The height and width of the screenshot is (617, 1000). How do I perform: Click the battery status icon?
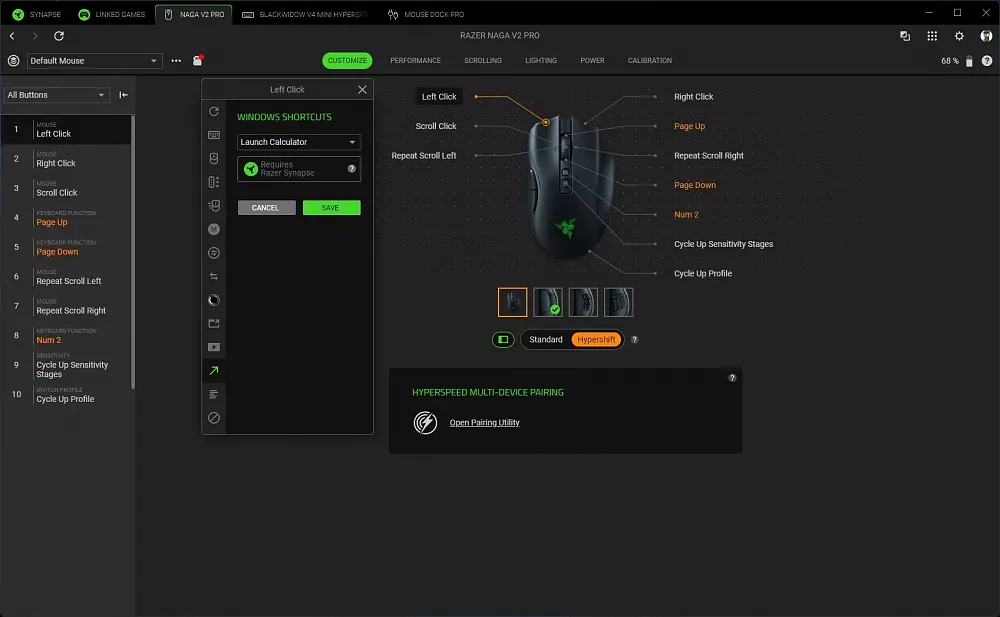969,61
